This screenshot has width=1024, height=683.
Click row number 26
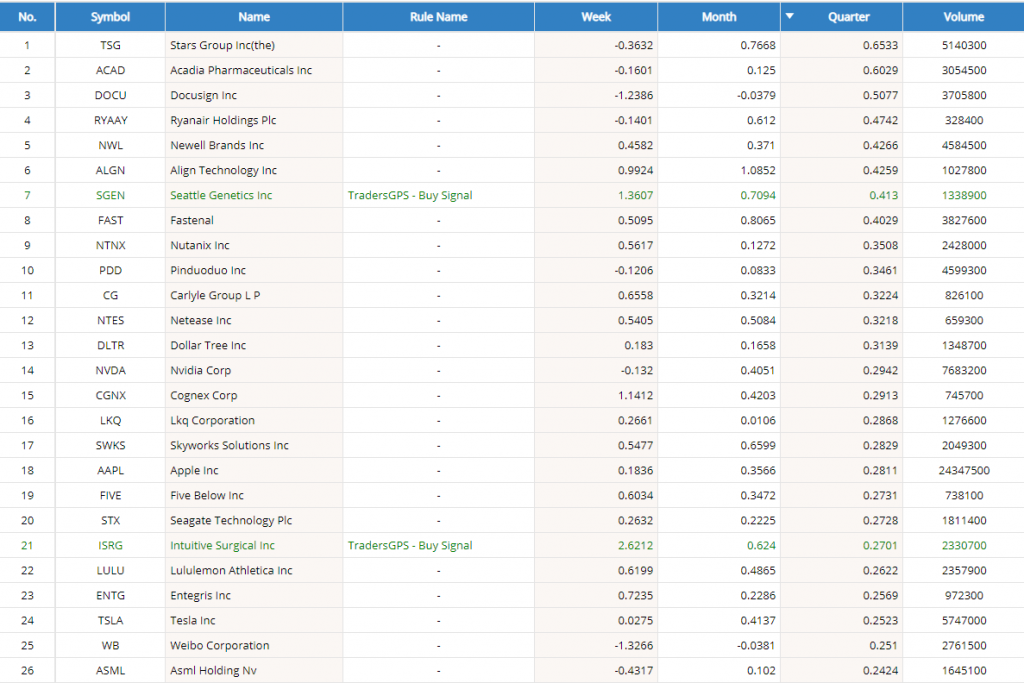27,671
